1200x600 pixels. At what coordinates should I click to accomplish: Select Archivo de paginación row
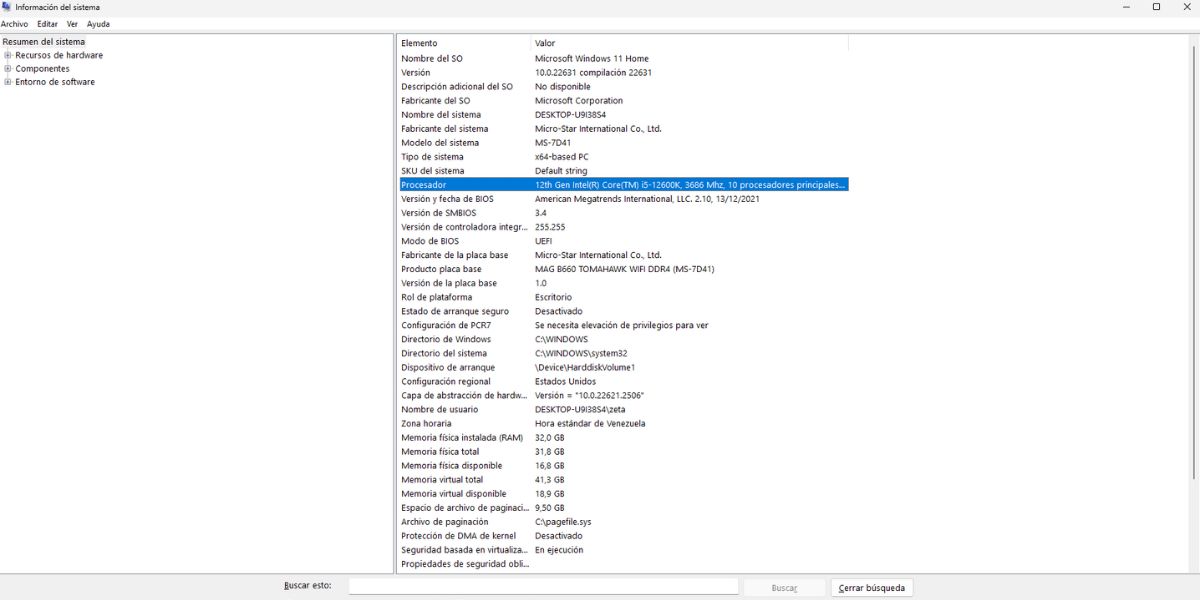tap(623, 521)
